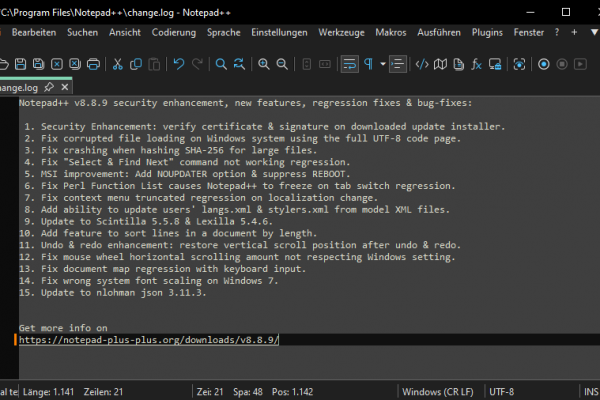Toggle indent guide toolbar button
The width and height of the screenshot is (600, 400).
point(398,64)
